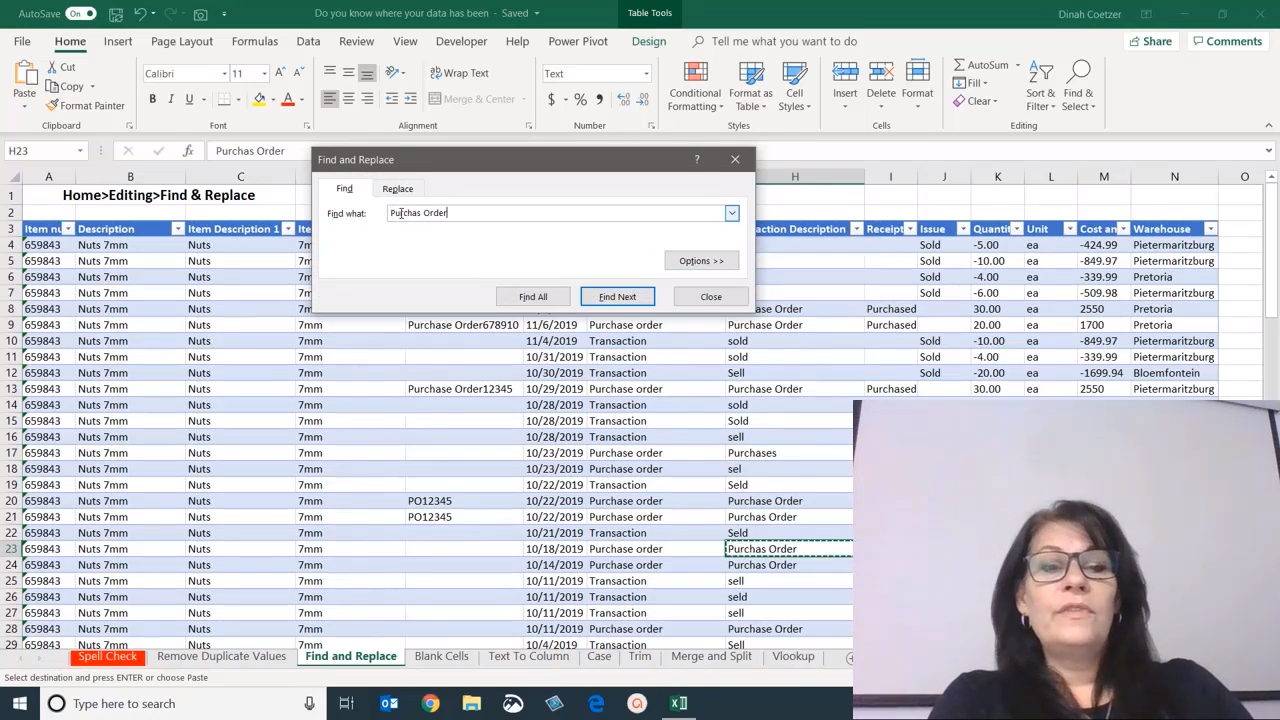Screen dimensions: 1280x720
Task: Click the Share button
Action: coord(1150,41)
